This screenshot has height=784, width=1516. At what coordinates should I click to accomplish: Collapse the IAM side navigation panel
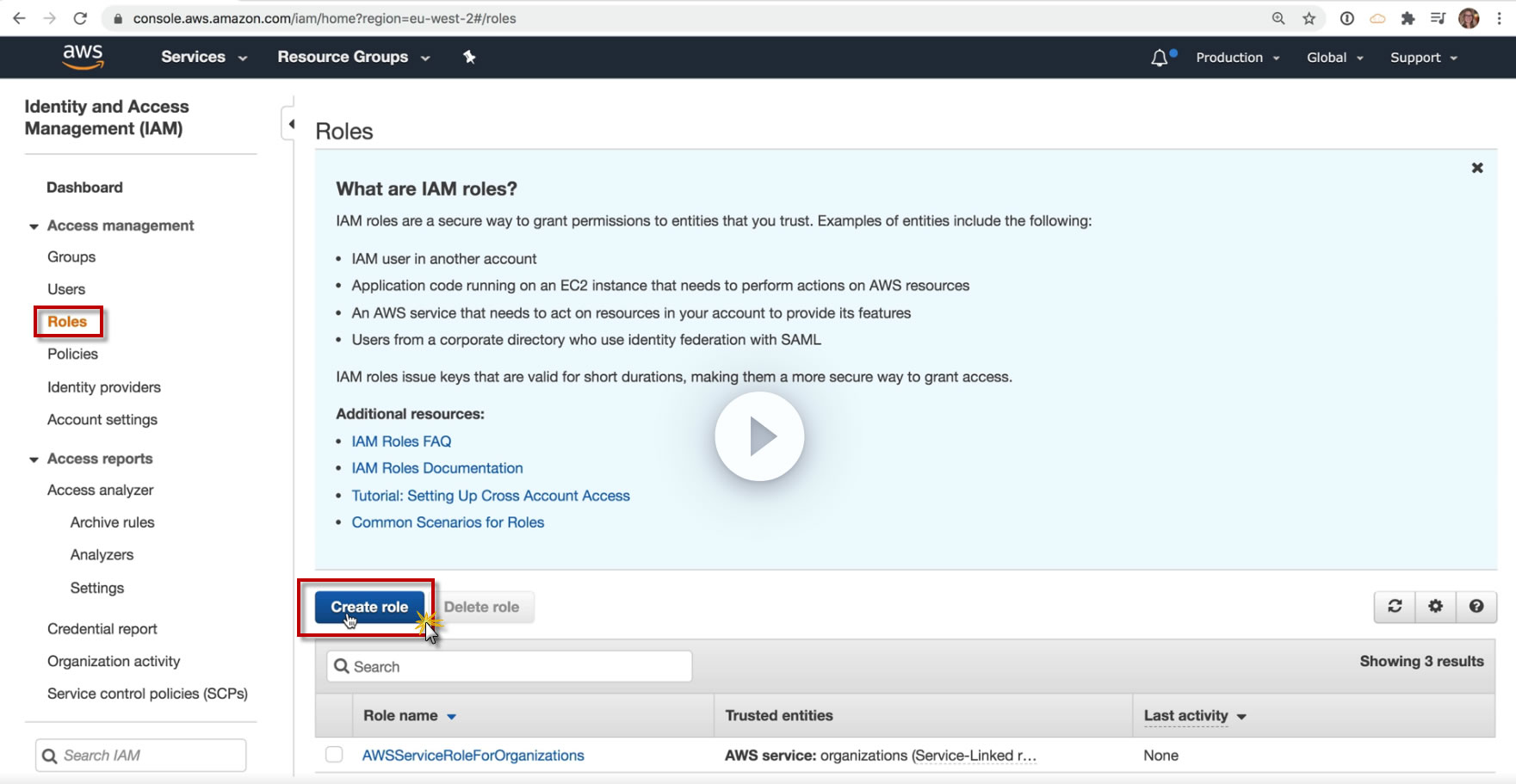click(290, 124)
